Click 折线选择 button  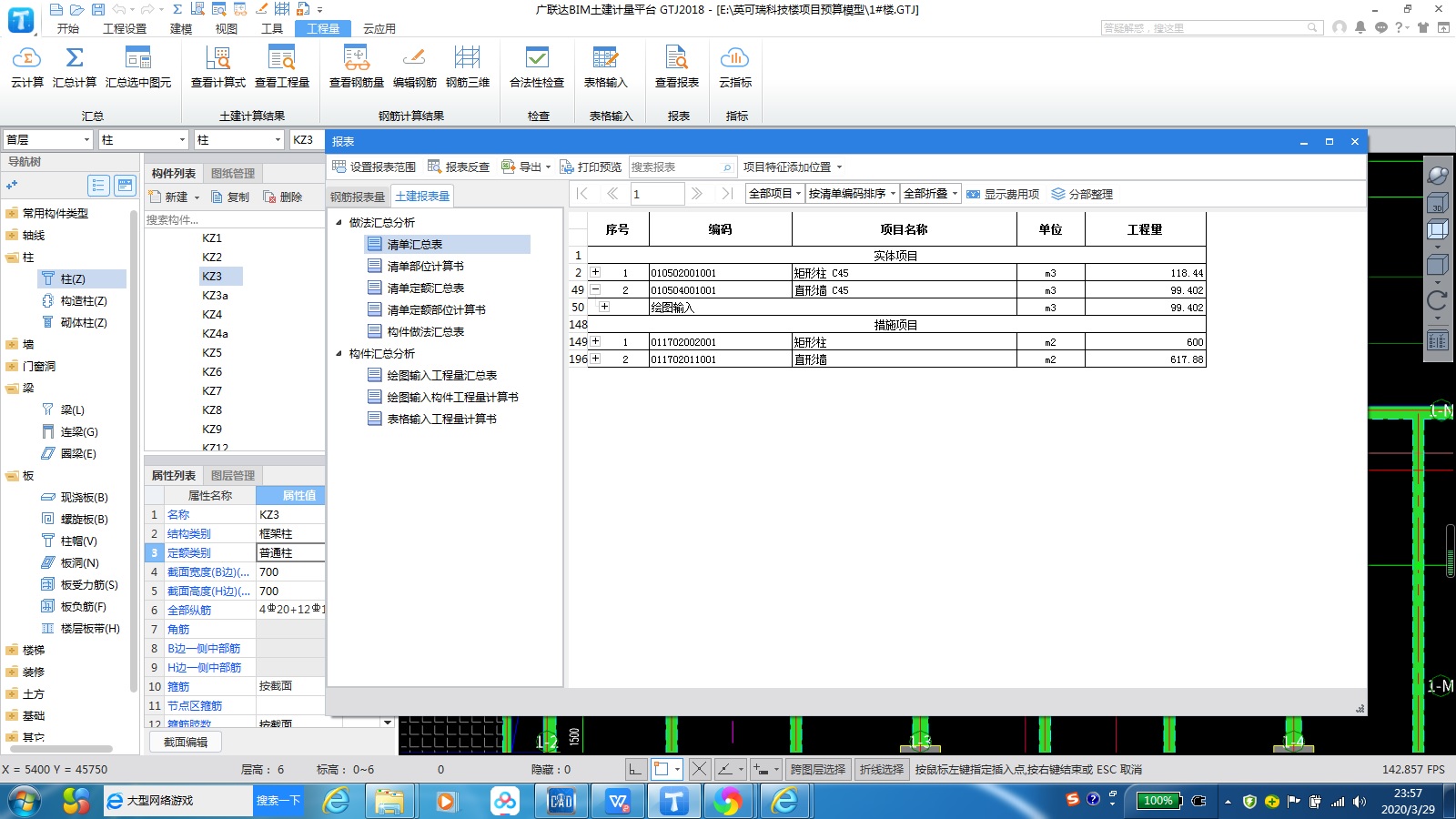point(882,769)
